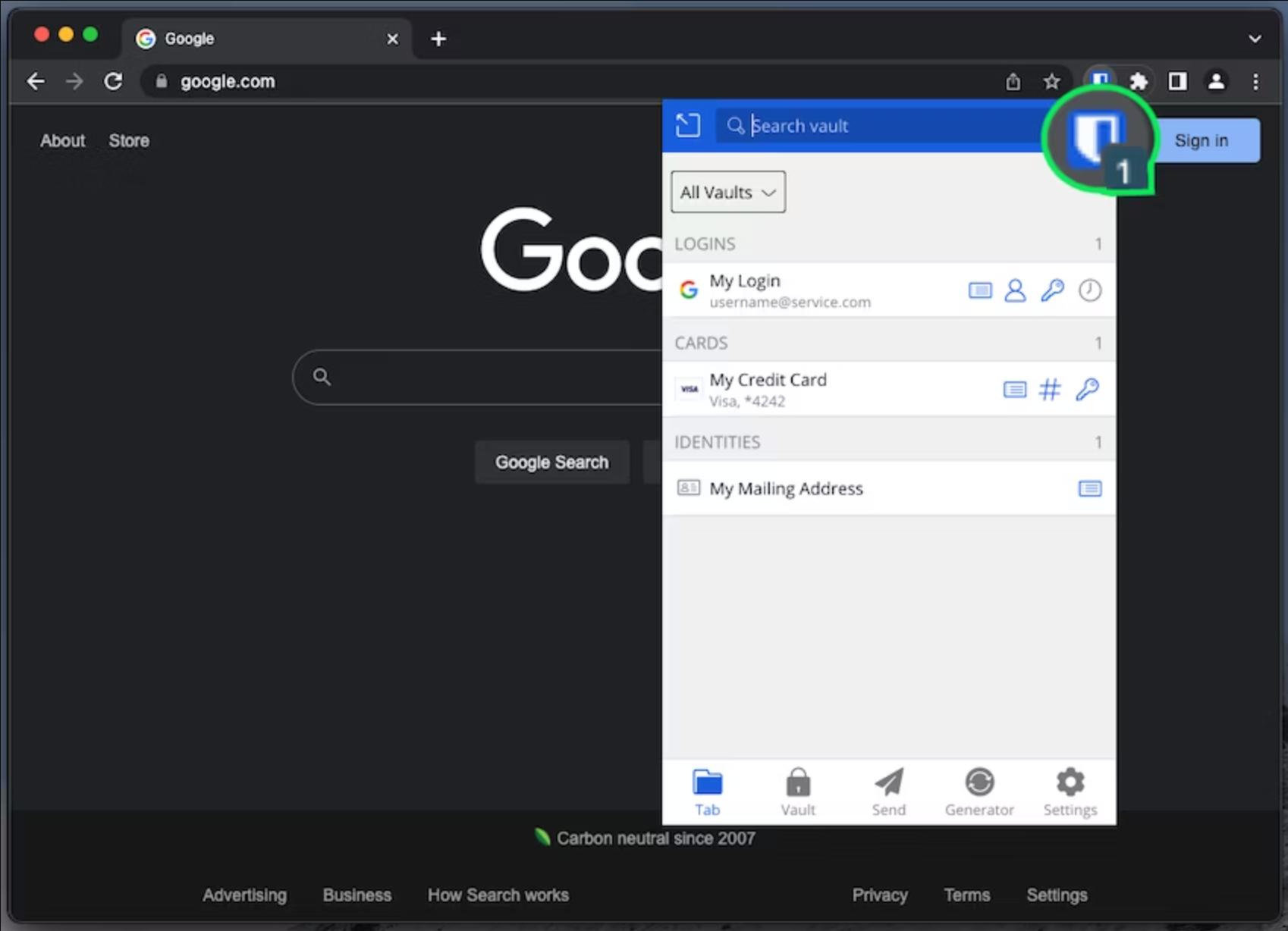Screen dimensions: 1288x931
Task: Reload the google.com page
Action: click(x=113, y=81)
